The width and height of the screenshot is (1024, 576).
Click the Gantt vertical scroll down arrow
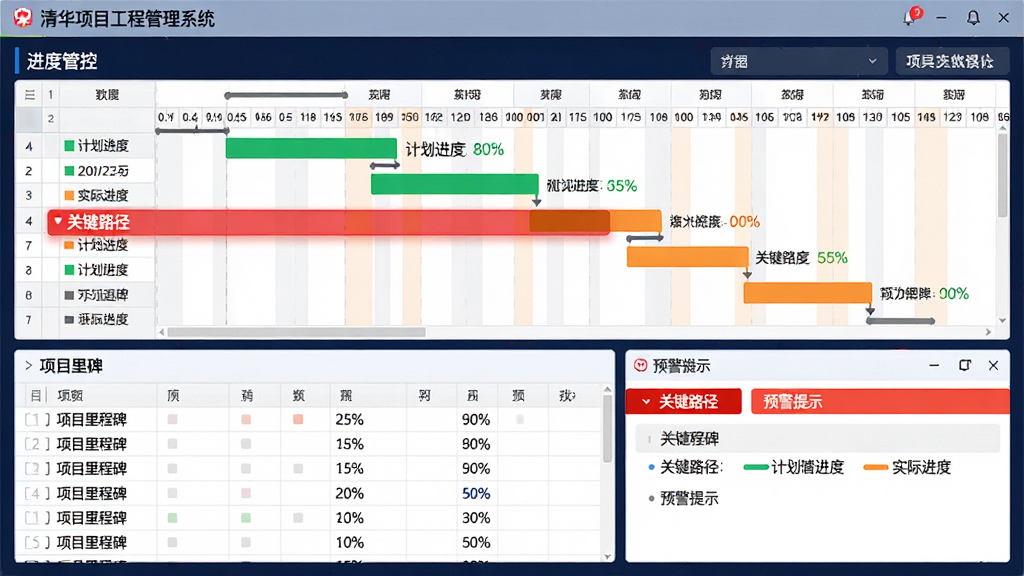(x=1002, y=321)
